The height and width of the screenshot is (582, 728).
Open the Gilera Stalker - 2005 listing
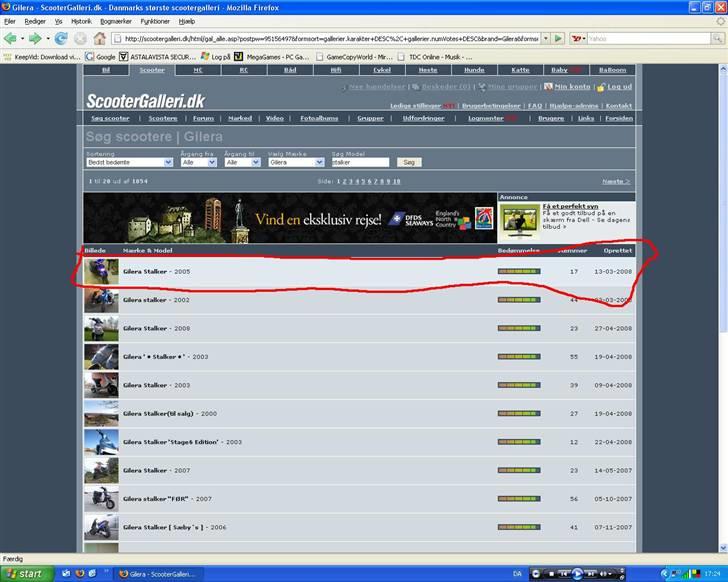(145, 271)
